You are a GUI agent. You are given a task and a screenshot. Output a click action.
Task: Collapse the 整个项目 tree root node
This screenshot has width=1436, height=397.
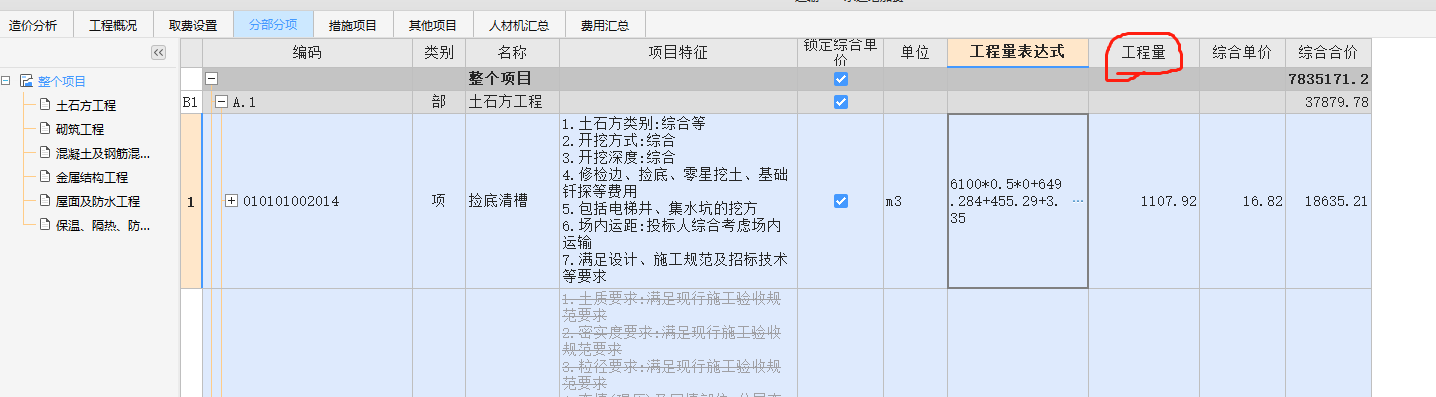6,81
